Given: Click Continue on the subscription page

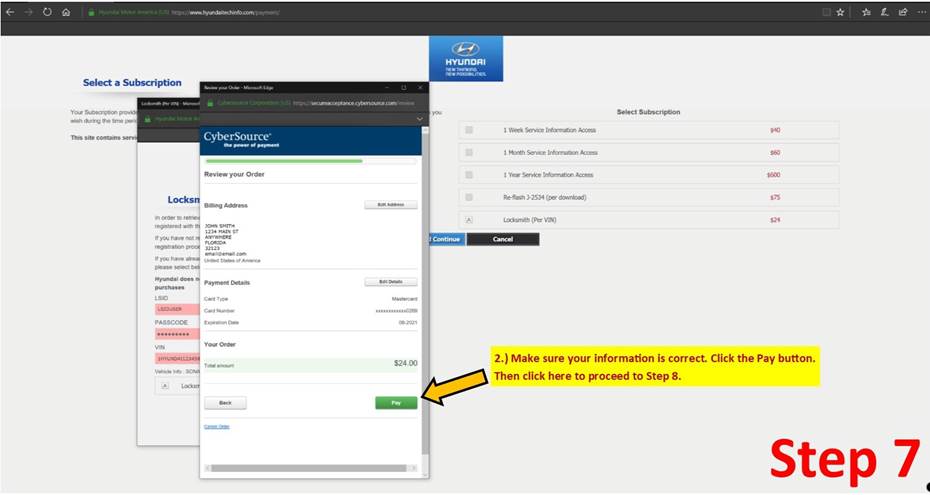Looking at the screenshot, I should pyautogui.click(x=445, y=239).
